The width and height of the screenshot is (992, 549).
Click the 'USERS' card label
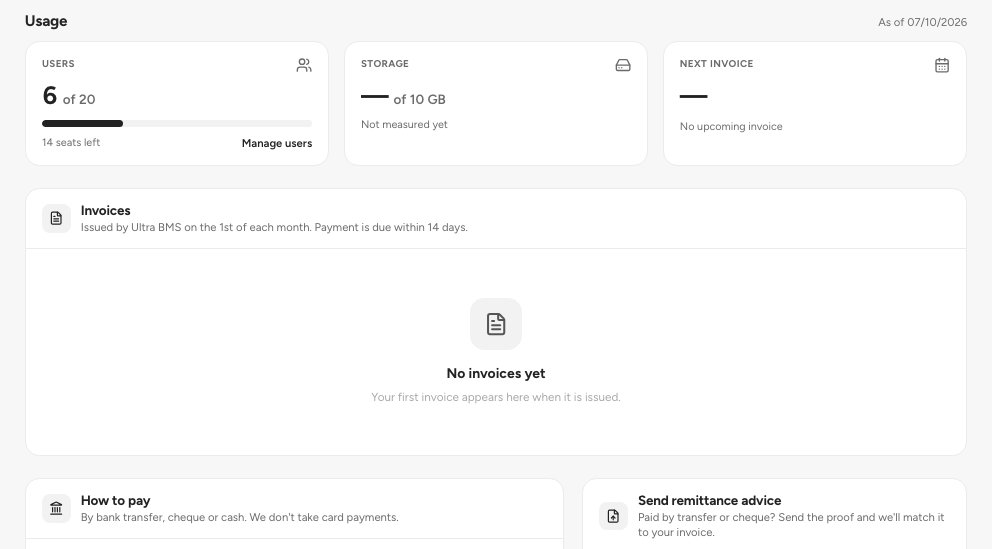pyautogui.click(x=58, y=64)
